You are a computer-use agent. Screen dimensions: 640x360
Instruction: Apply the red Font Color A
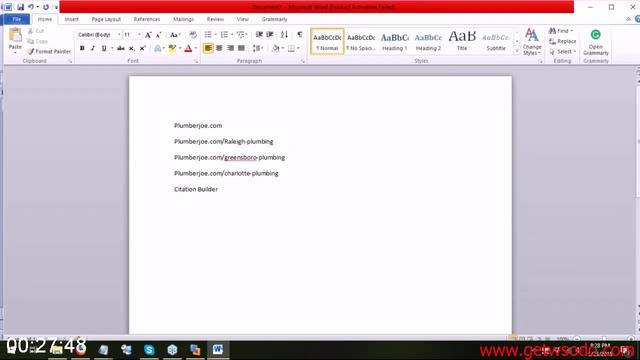(x=188, y=49)
